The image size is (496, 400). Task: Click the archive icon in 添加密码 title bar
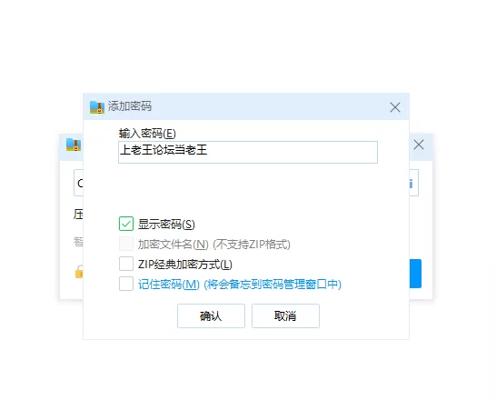[97, 107]
